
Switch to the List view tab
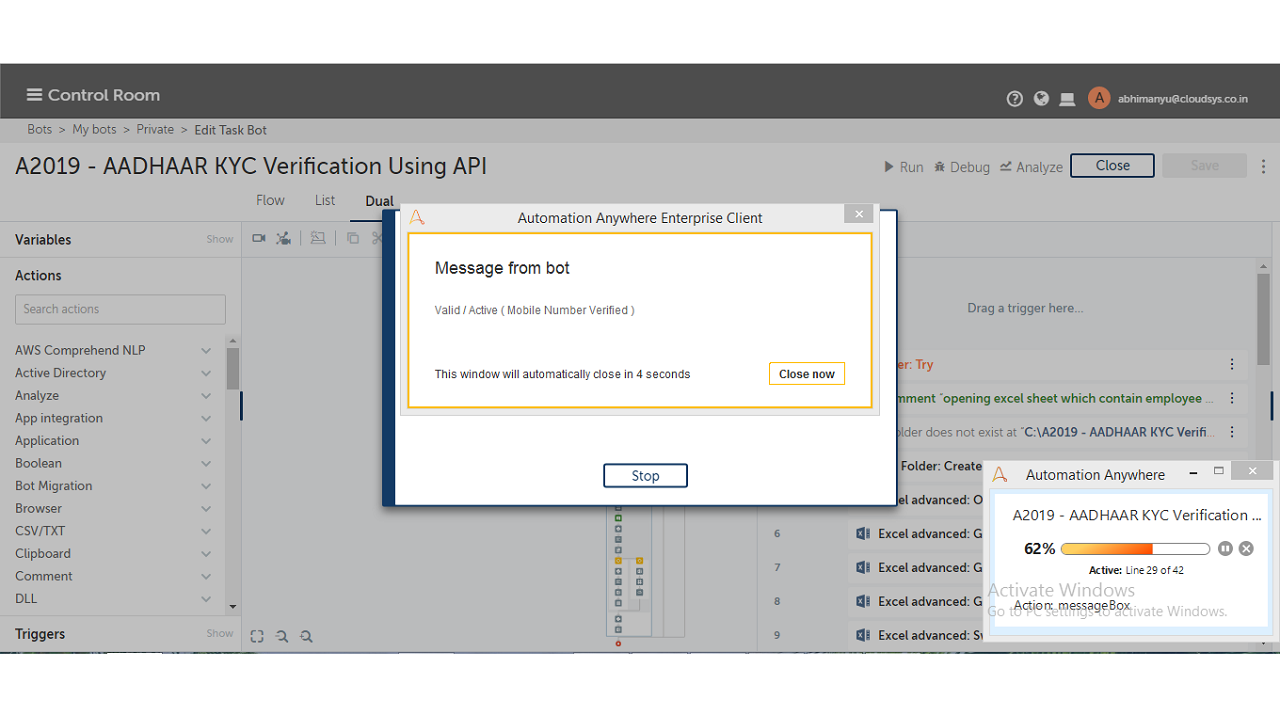coord(325,200)
